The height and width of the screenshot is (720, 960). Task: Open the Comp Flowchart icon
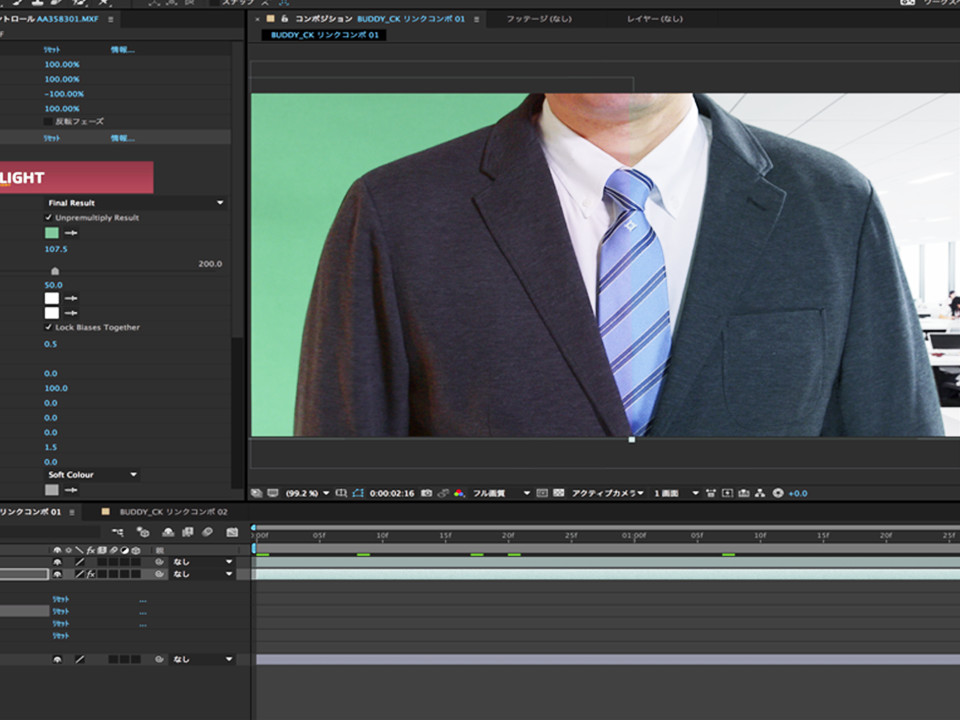pos(760,493)
